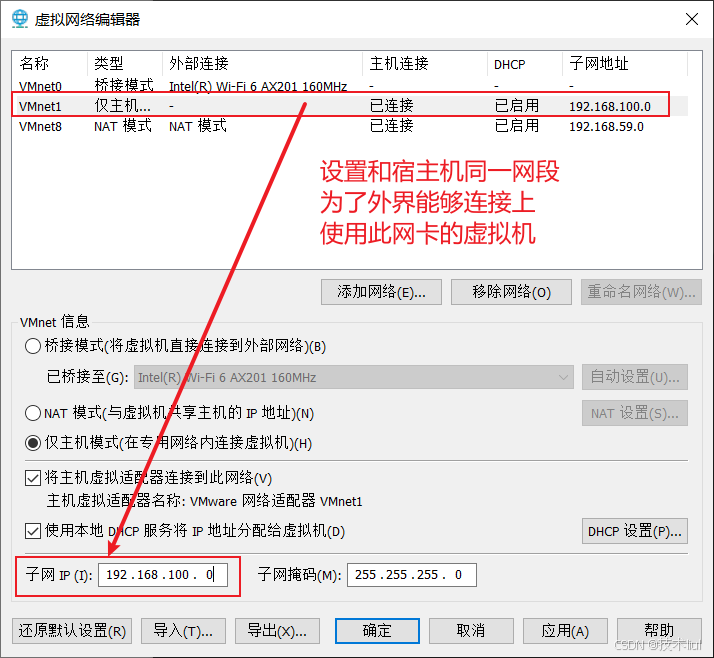
Task: Click subnet address 192.168.59.0 cell
Action: [x=606, y=127]
